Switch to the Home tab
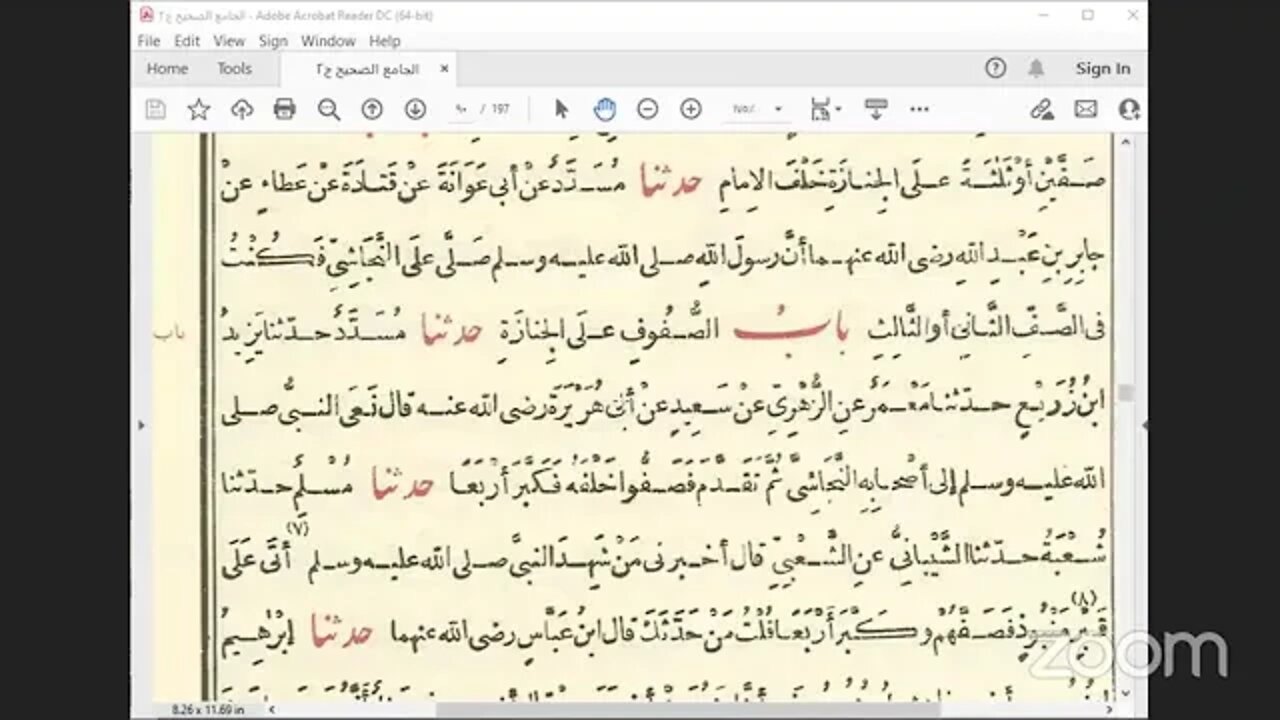Viewport: 1280px width, 720px height. (167, 68)
